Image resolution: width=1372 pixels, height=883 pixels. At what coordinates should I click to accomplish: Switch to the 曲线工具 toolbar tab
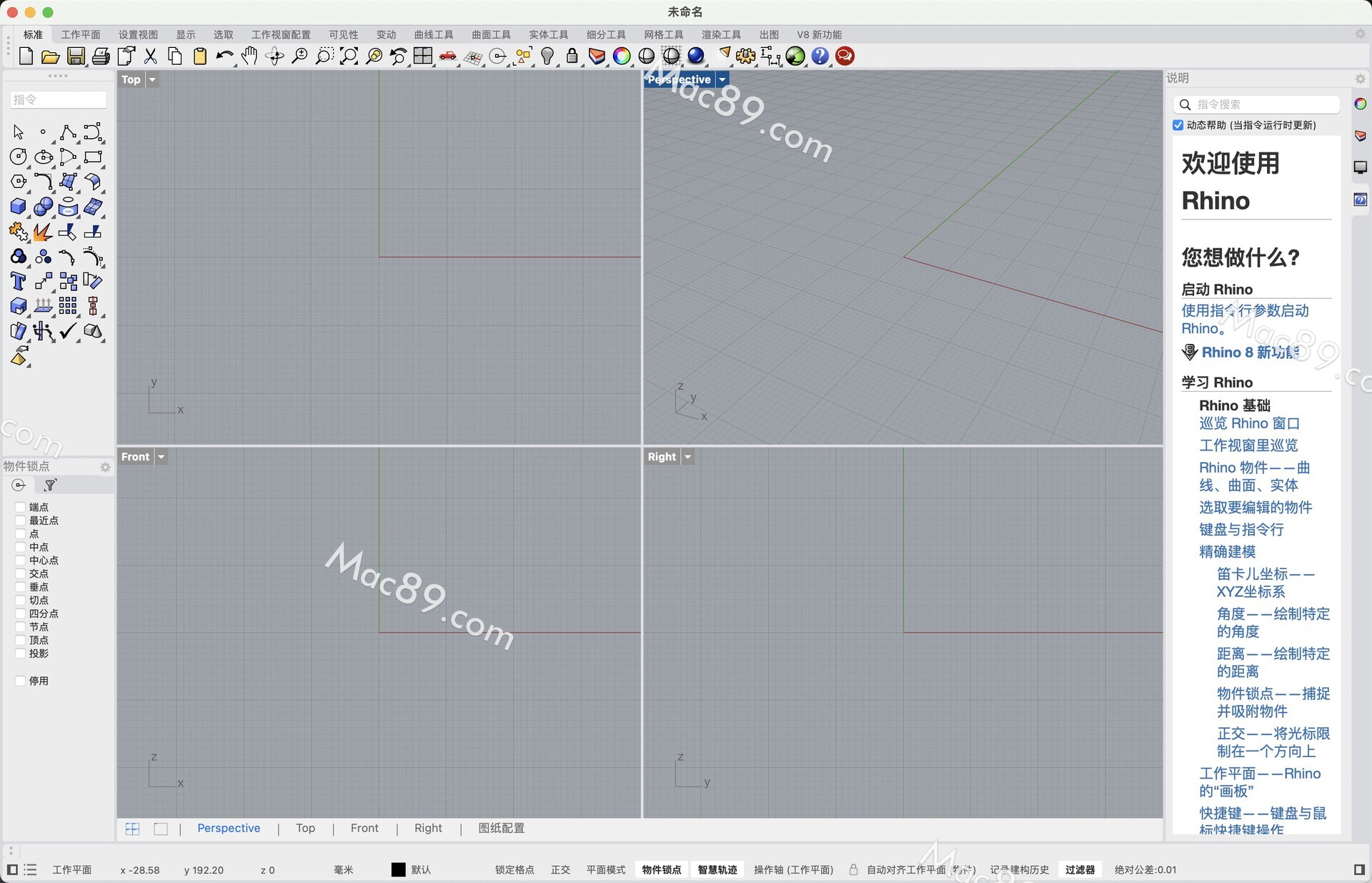[x=433, y=34]
